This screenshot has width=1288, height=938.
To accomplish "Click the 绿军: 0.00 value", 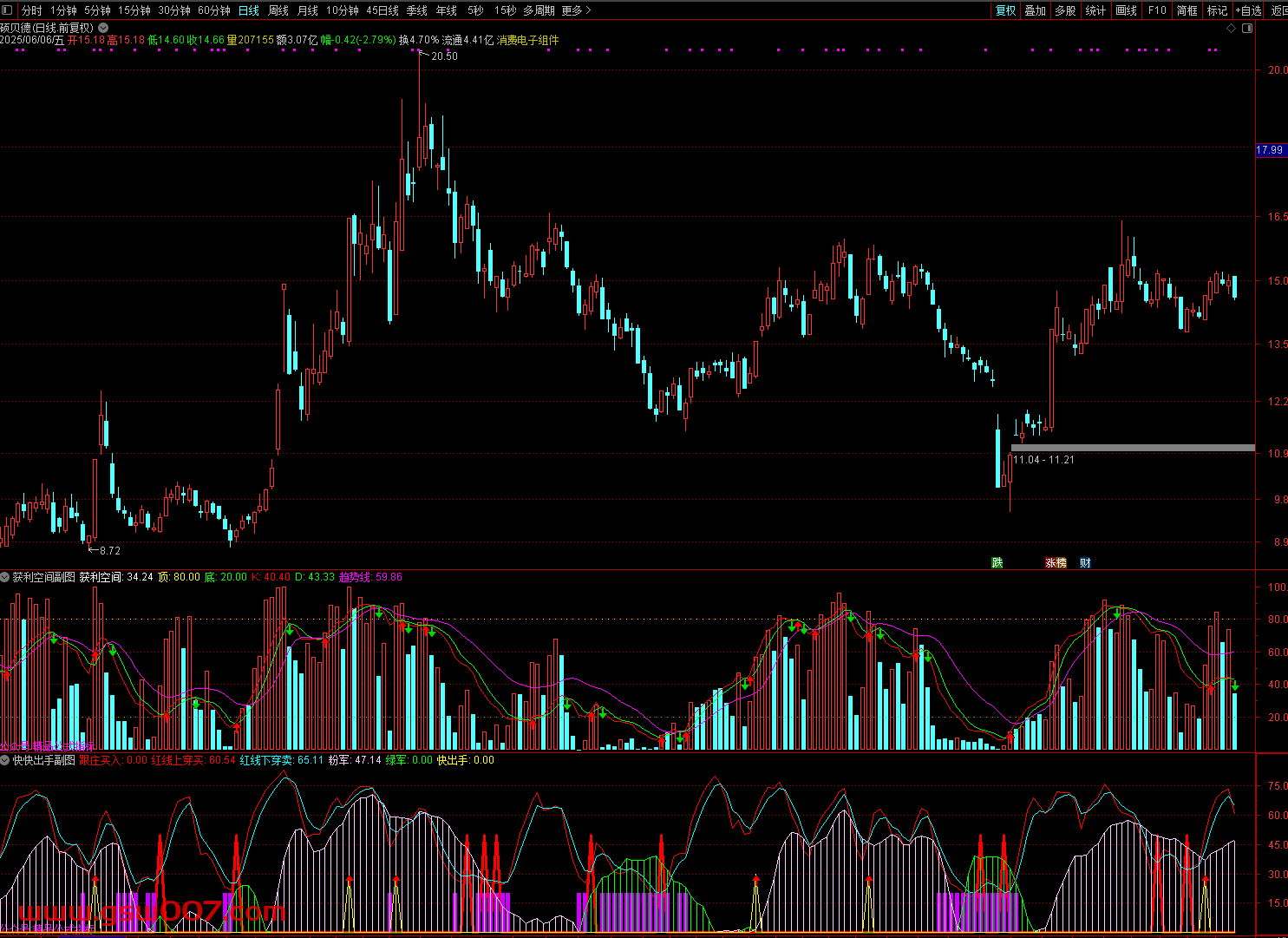I will (x=409, y=760).
